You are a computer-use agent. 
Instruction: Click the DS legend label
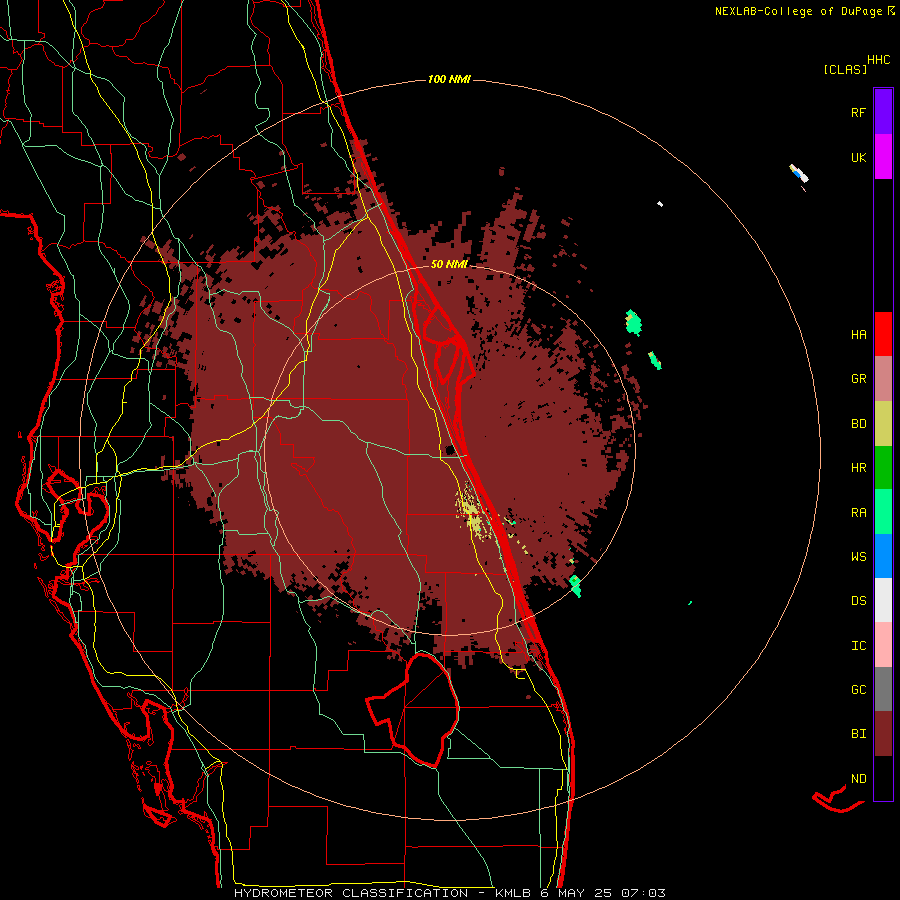pos(858,600)
